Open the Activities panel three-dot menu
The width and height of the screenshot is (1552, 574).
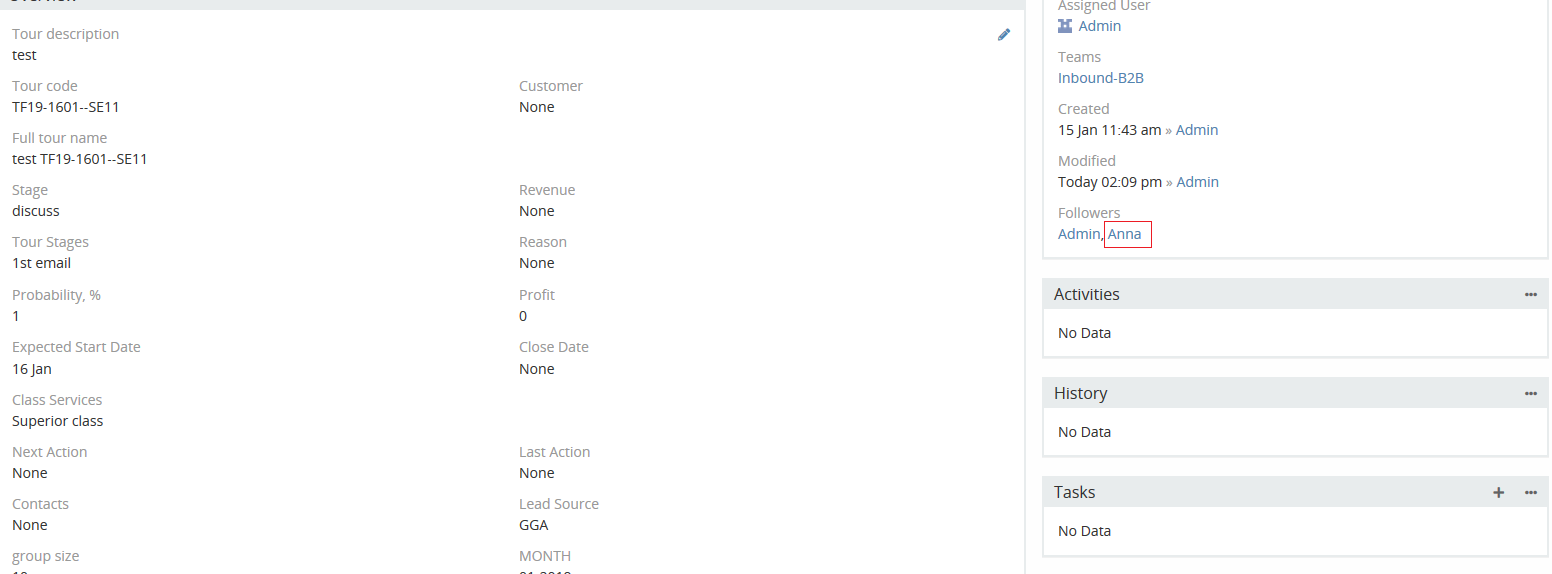[x=1530, y=294]
